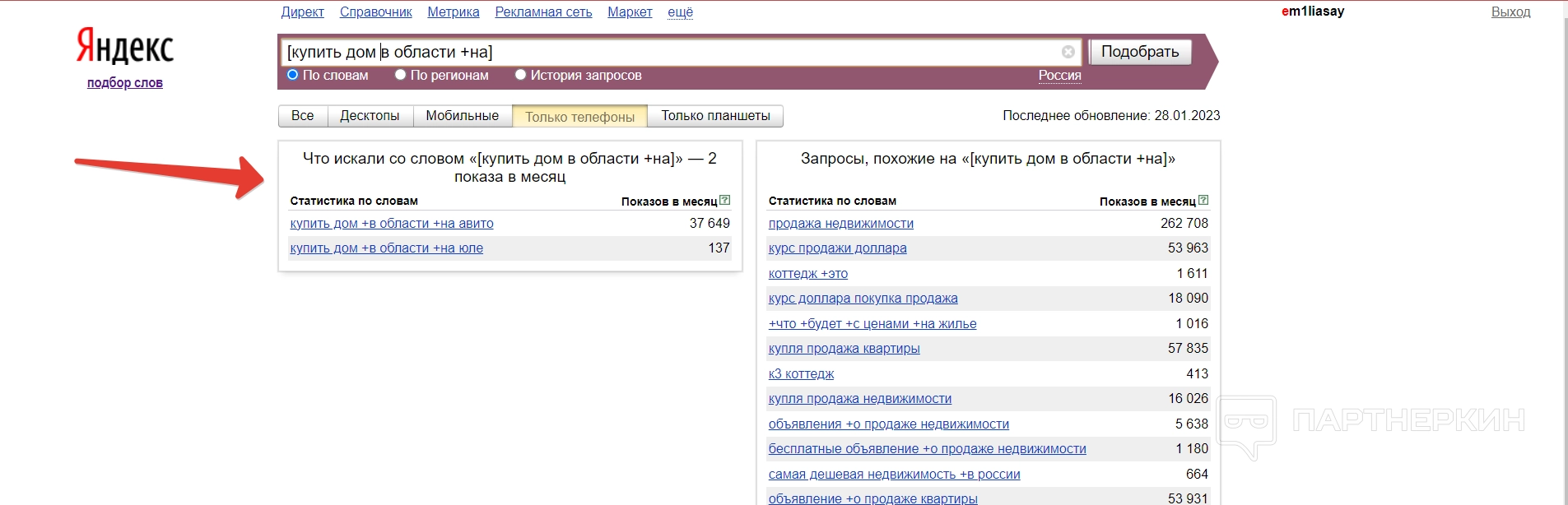Image resolution: width=1568 pixels, height=505 pixels.
Task: Open 'купить дом +в области +на авито' query
Action: coord(392,224)
